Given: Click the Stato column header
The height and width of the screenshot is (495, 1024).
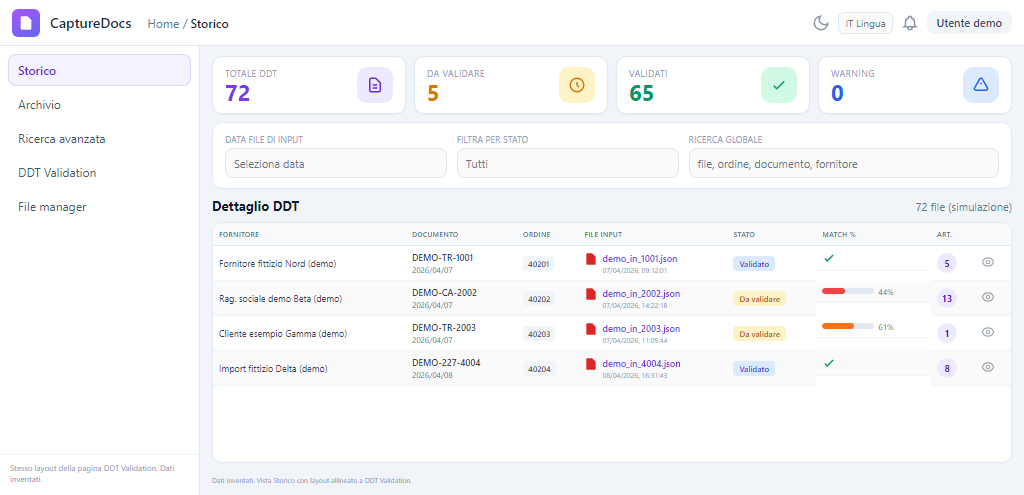Looking at the screenshot, I should tap(744, 234).
